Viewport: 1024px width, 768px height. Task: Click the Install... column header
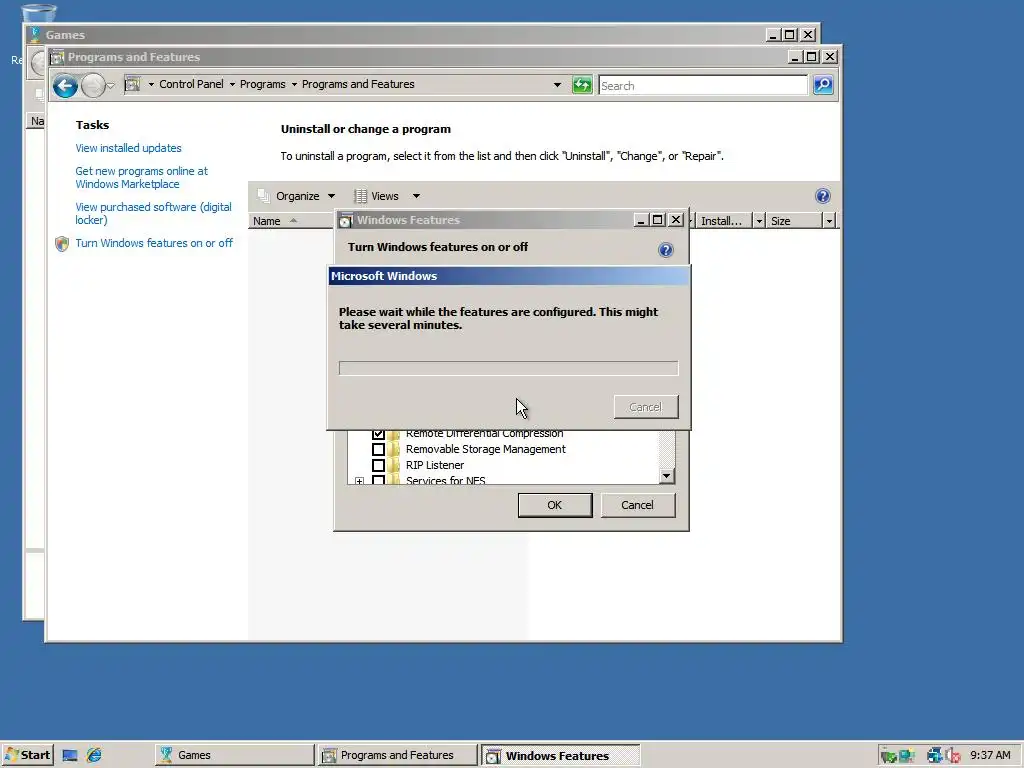tap(724, 221)
